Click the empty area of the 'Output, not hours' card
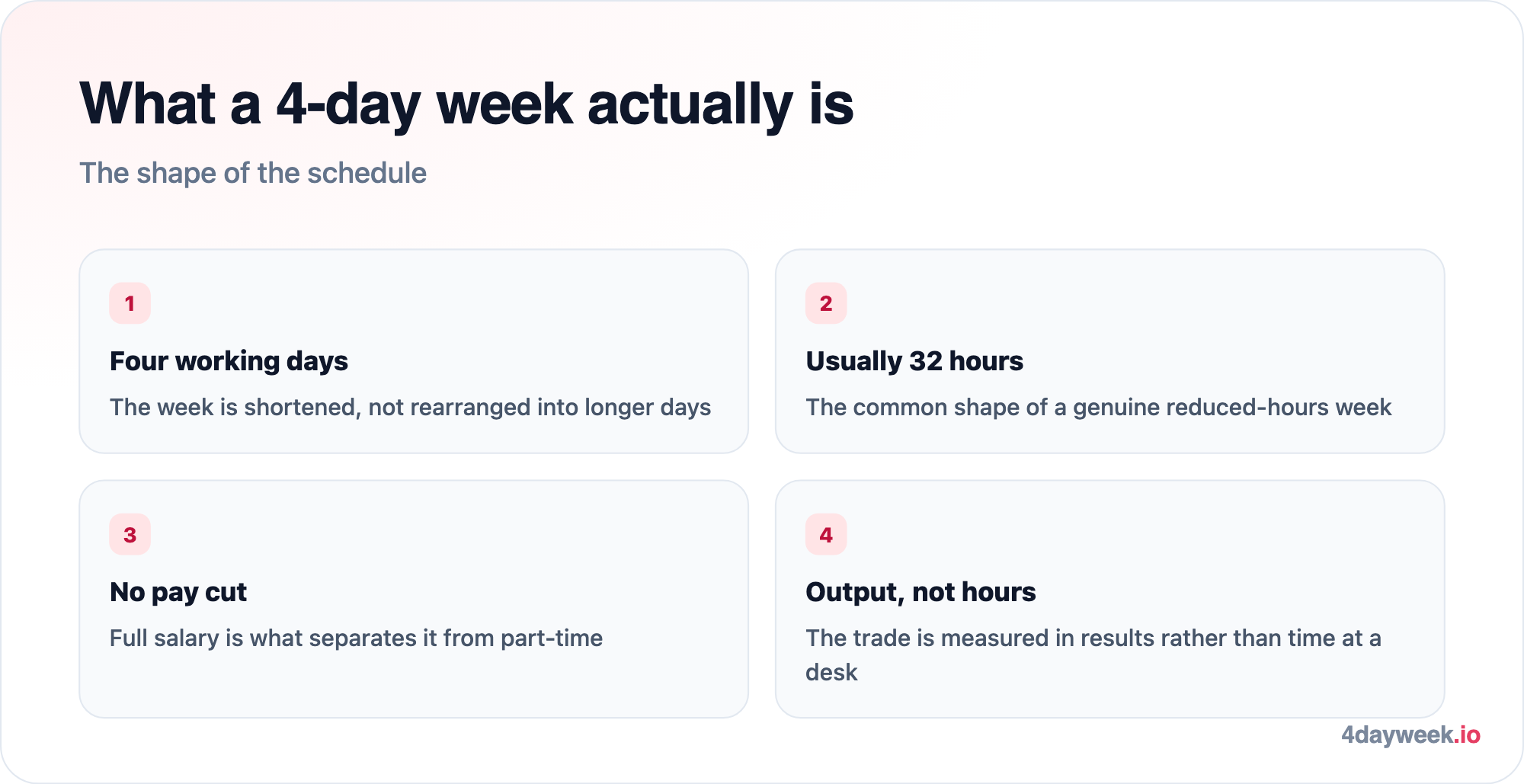The width and height of the screenshot is (1524, 784). [1143, 533]
